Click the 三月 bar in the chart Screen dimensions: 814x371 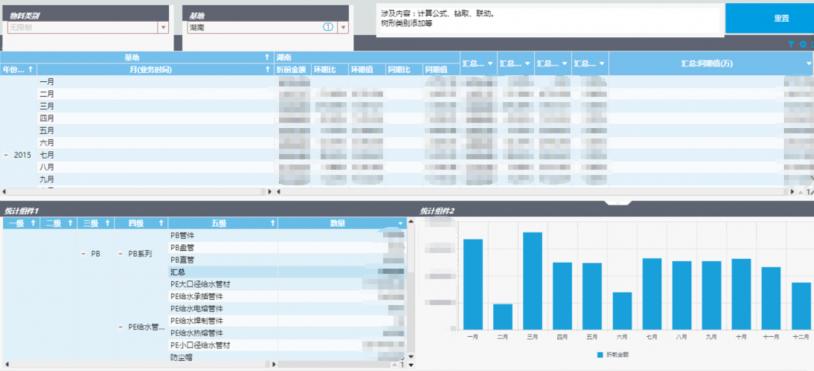tap(533, 281)
